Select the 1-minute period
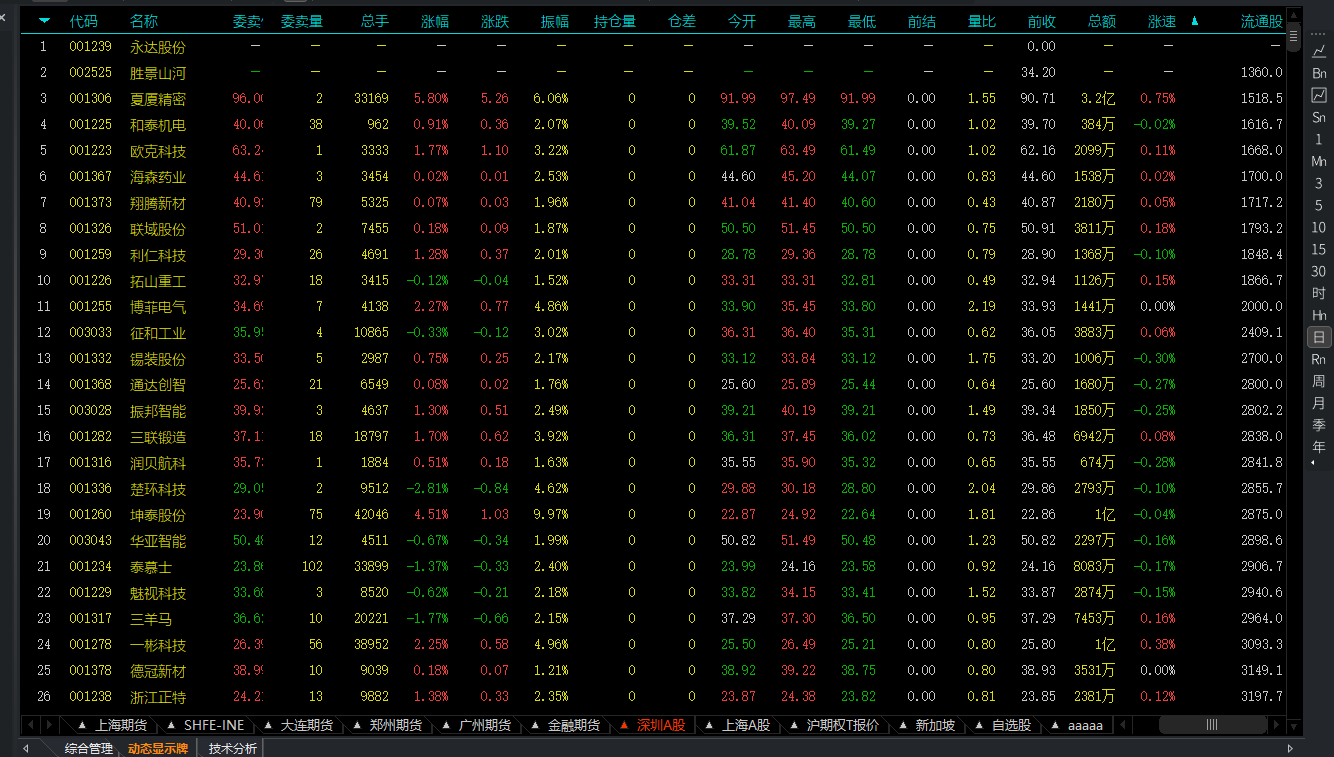Screen dimensions: 1334x757 [x=1319, y=139]
